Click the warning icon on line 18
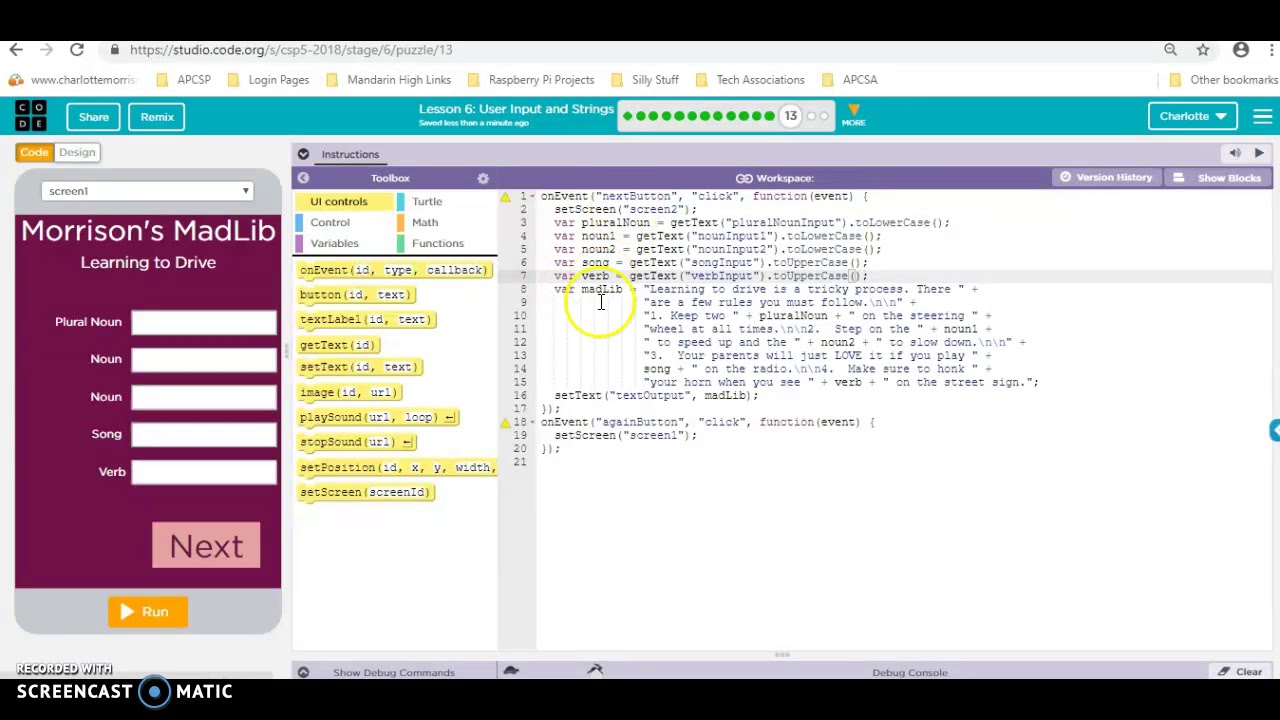1280x720 pixels. (505, 422)
